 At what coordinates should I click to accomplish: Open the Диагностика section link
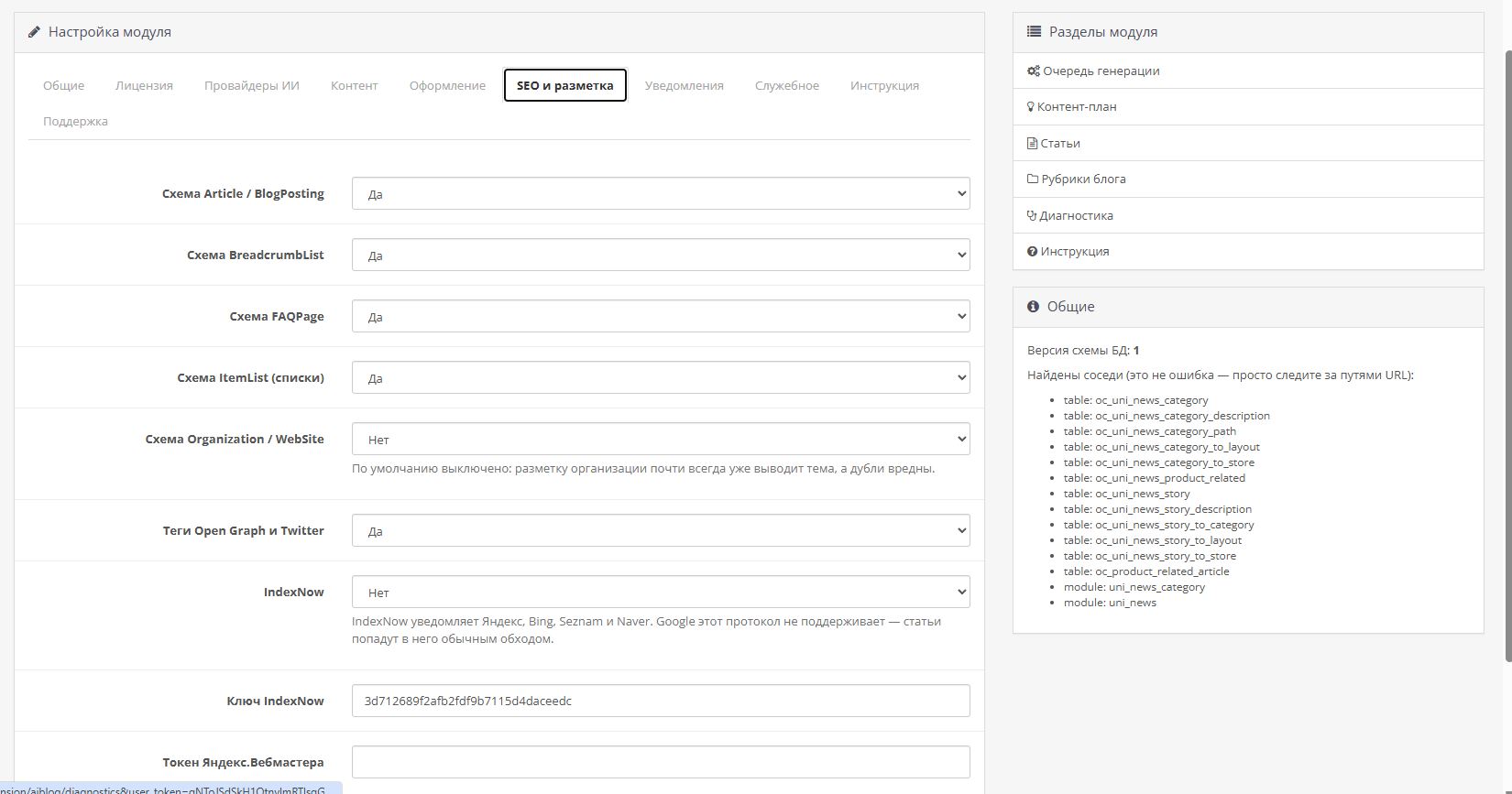pos(1248,215)
